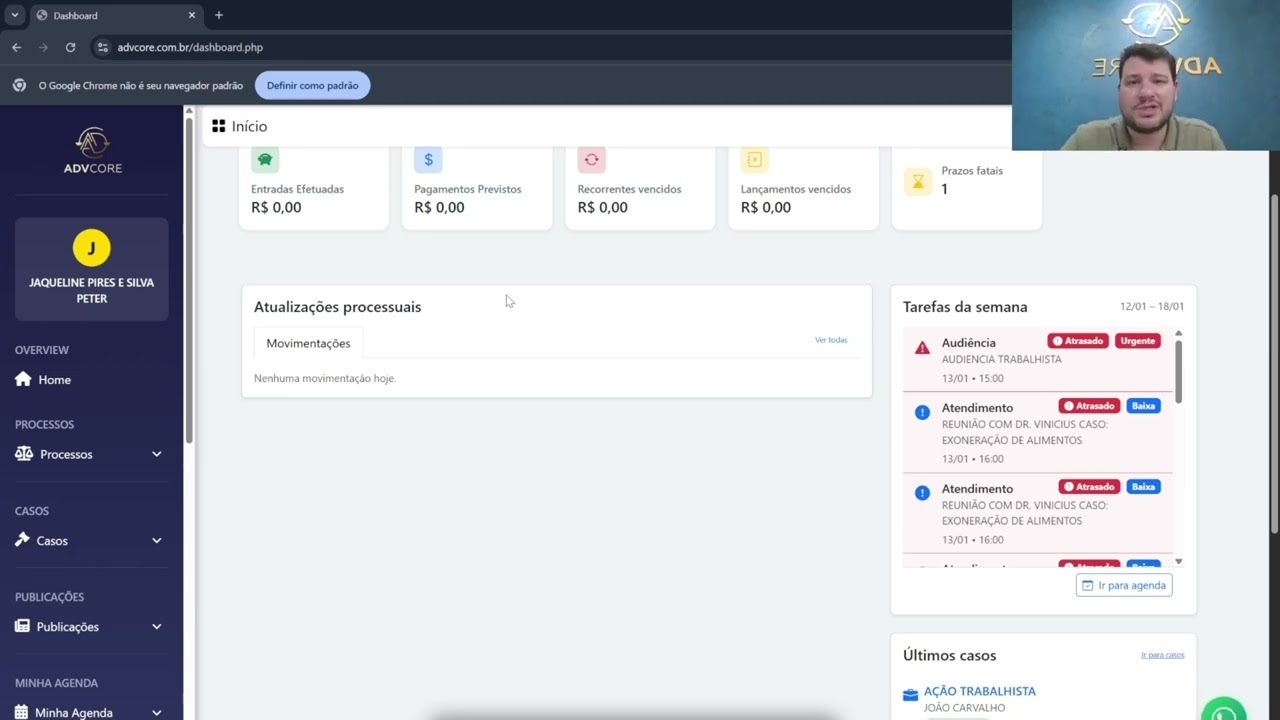1280x720 pixels.
Task: Open Home in the sidebar
Action: coord(91,379)
